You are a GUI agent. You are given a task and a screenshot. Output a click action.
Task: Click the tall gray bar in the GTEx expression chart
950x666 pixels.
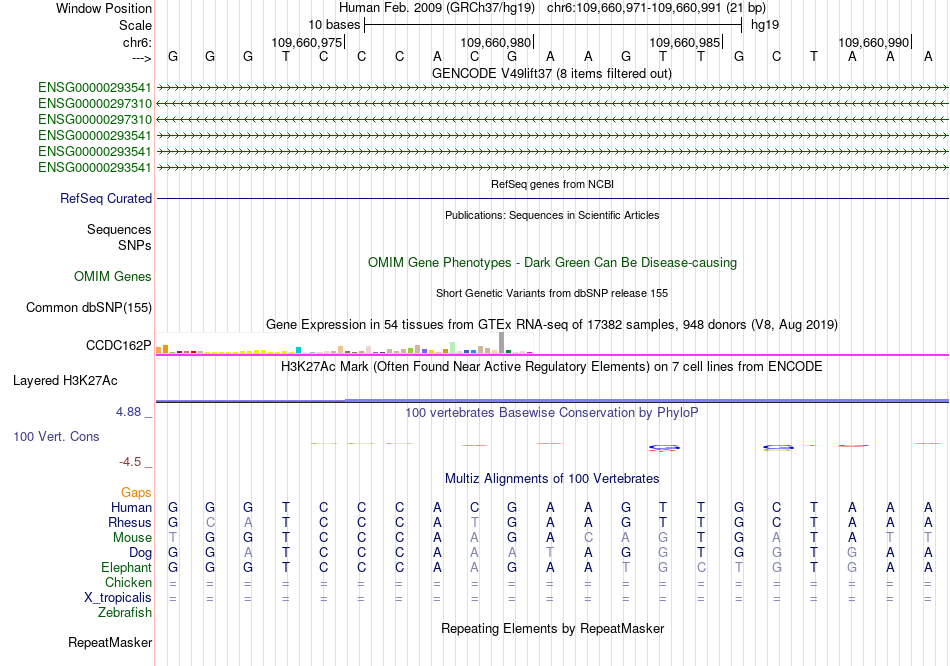pyautogui.click(x=501, y=342)
